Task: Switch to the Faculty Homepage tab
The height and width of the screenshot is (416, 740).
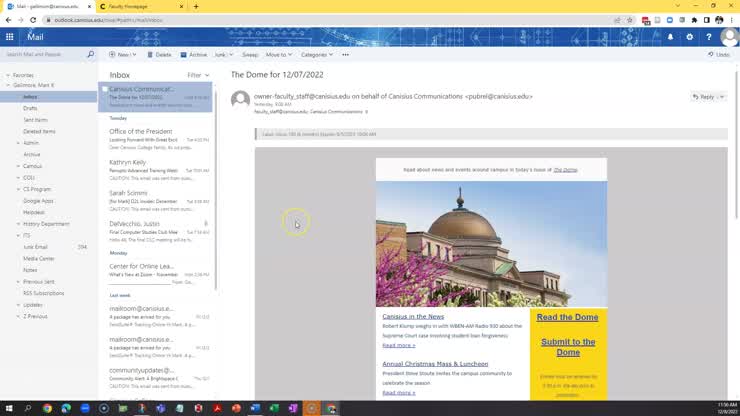Action: coord(142,7)
